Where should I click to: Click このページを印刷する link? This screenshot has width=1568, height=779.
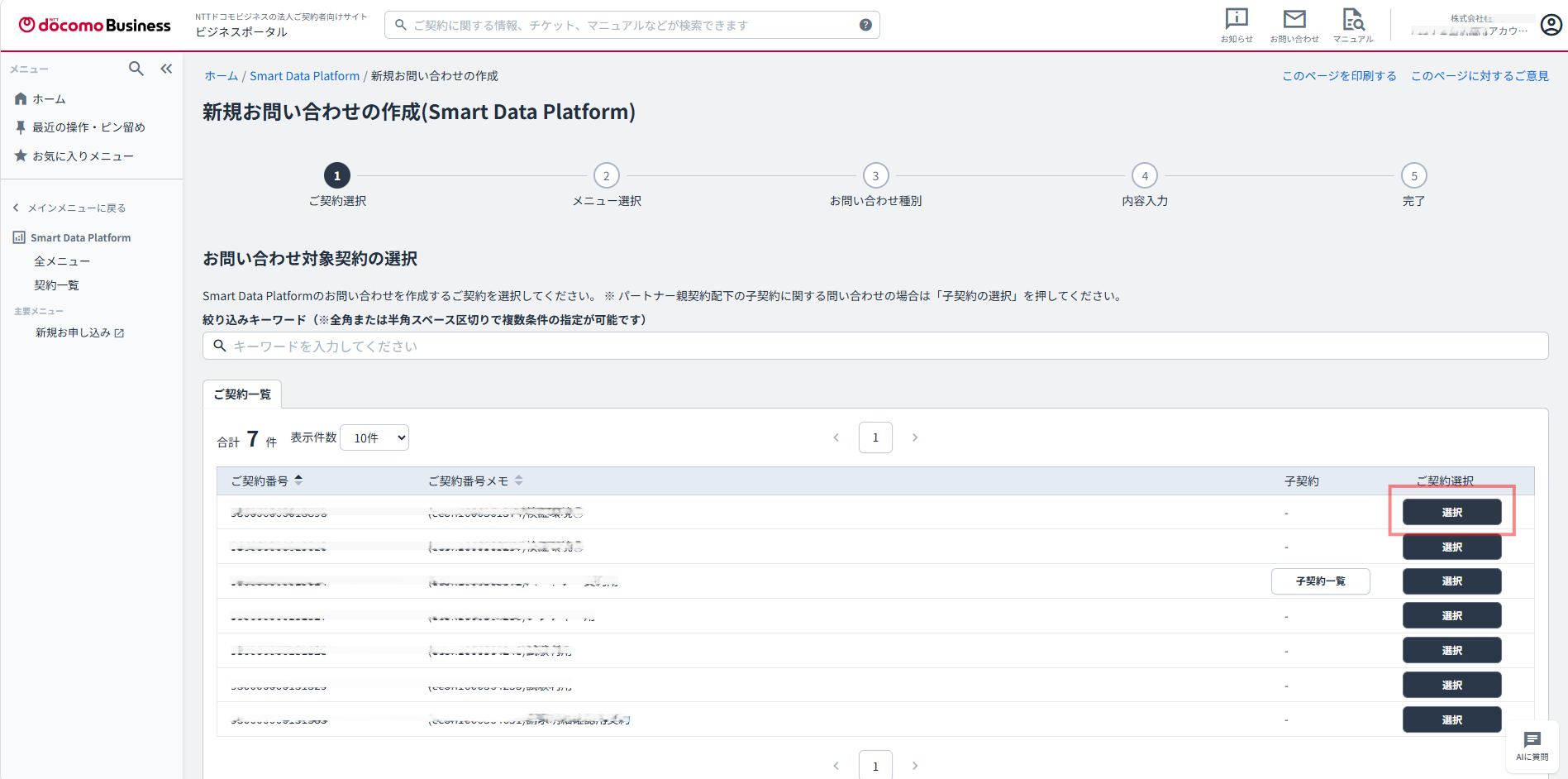(1339, 76)
